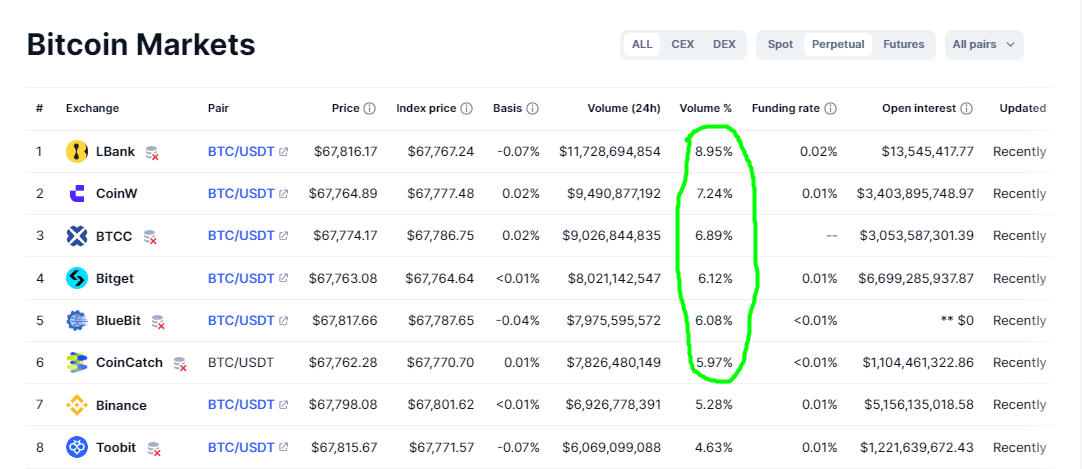Open the All pairs dropdown
Screen dimensions: 1082x469
(984, 45)
